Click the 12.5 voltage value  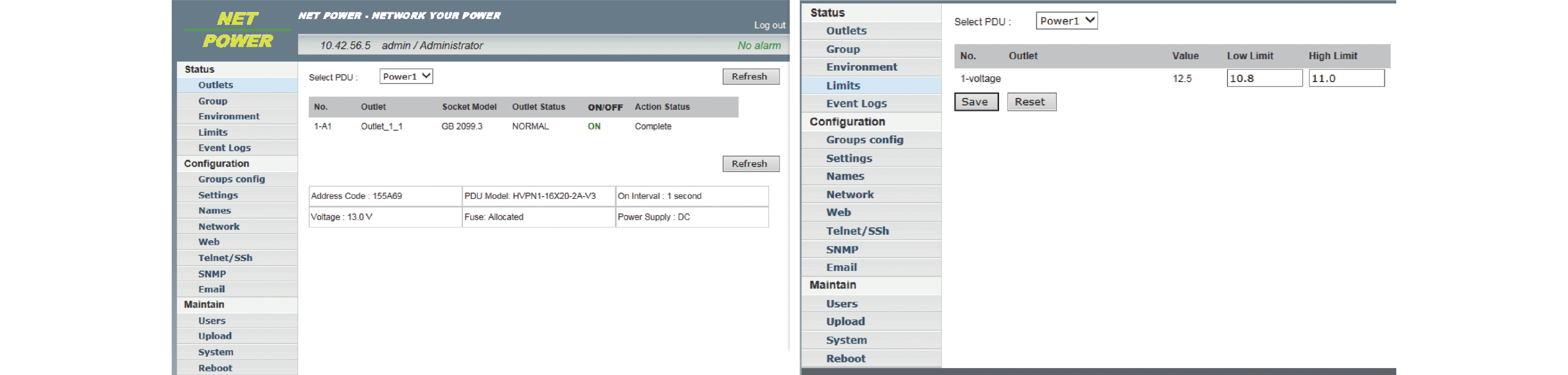pyautogui.click(x=1182, y=79)
